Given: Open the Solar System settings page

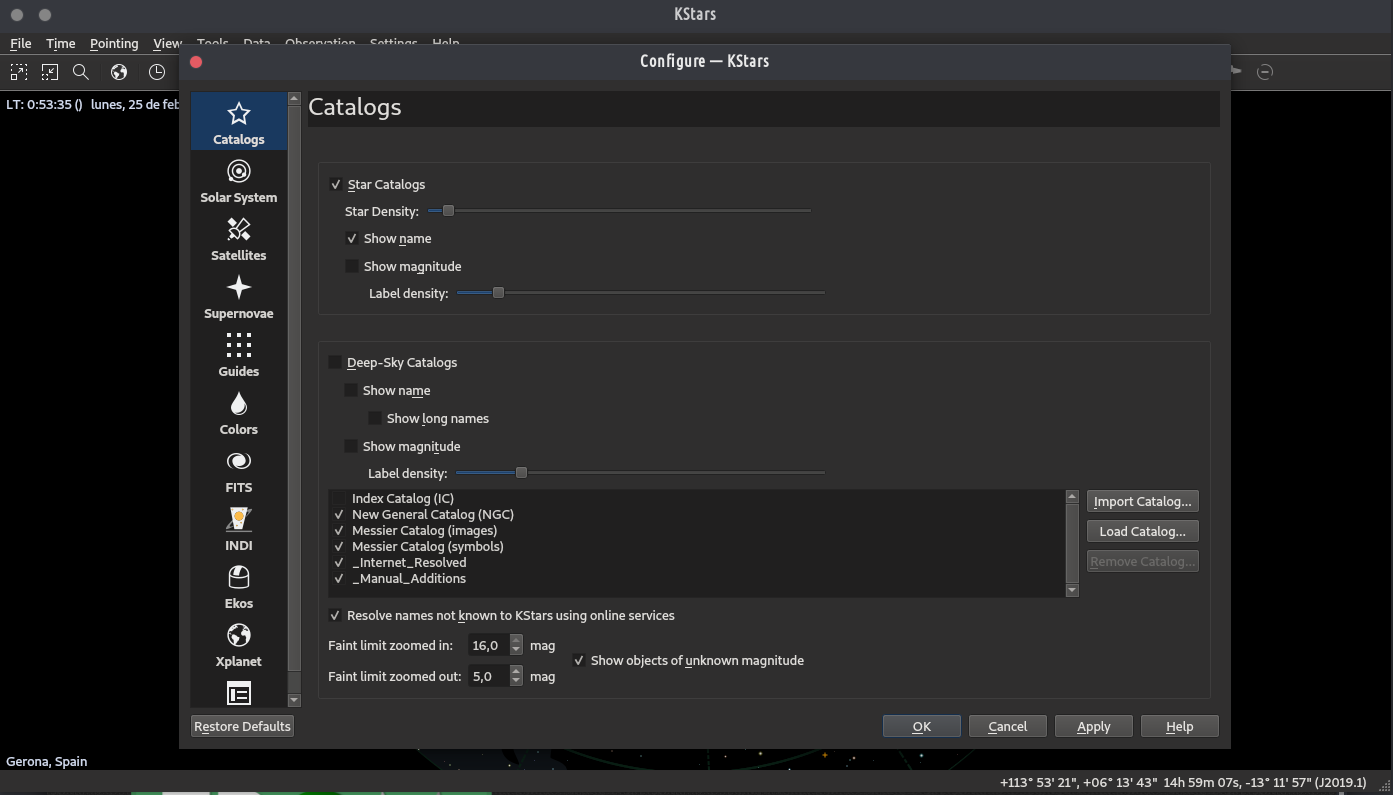Looking at the screenshot, I should click(238, 180).
